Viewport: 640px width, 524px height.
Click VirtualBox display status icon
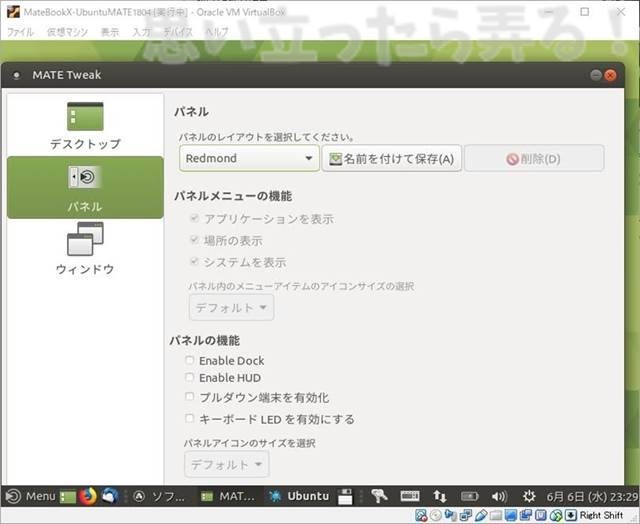[x=511, y=515]
